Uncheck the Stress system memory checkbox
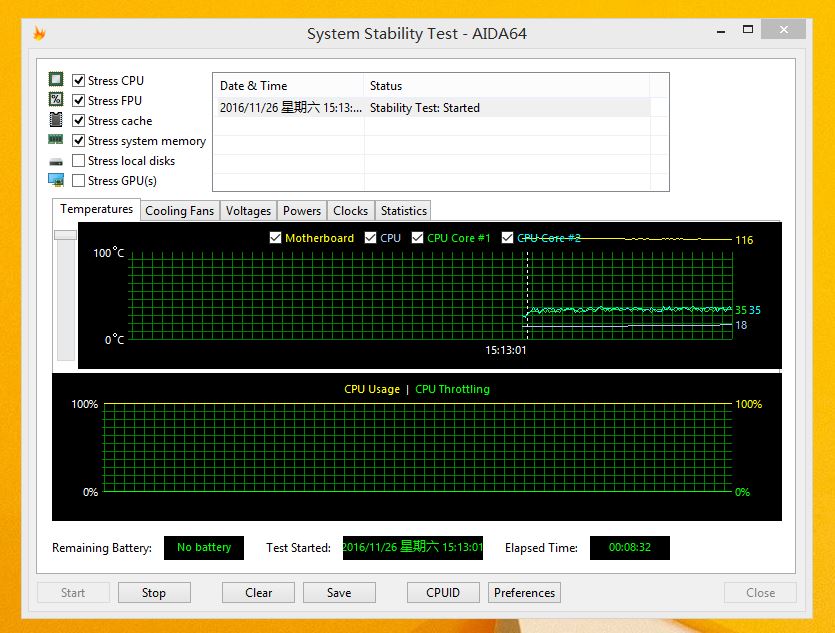The height and width of the screenshot is (633, 835). pyautogui.click(x=78, y=141)
